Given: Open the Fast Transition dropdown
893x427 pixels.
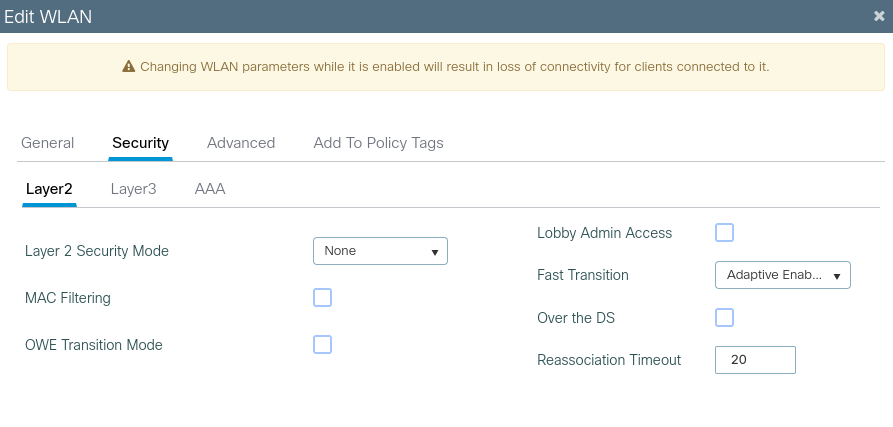Looking at the screenshot, I should [782, 275].
